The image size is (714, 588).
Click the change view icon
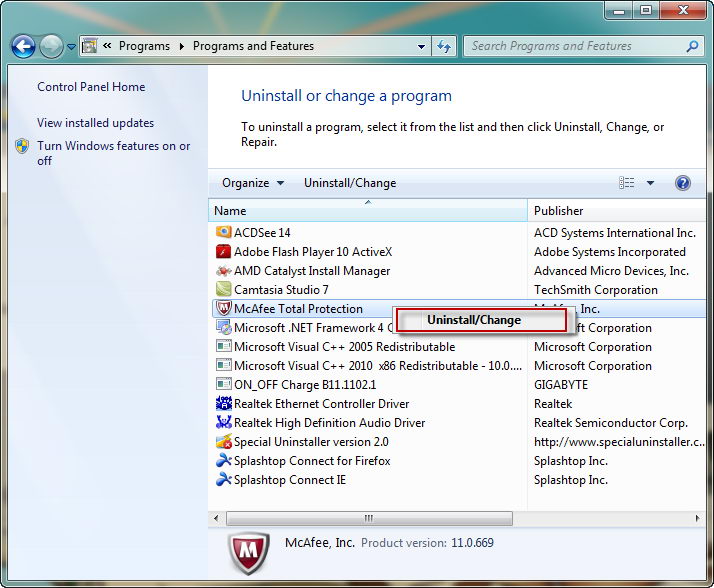[627, 183]
